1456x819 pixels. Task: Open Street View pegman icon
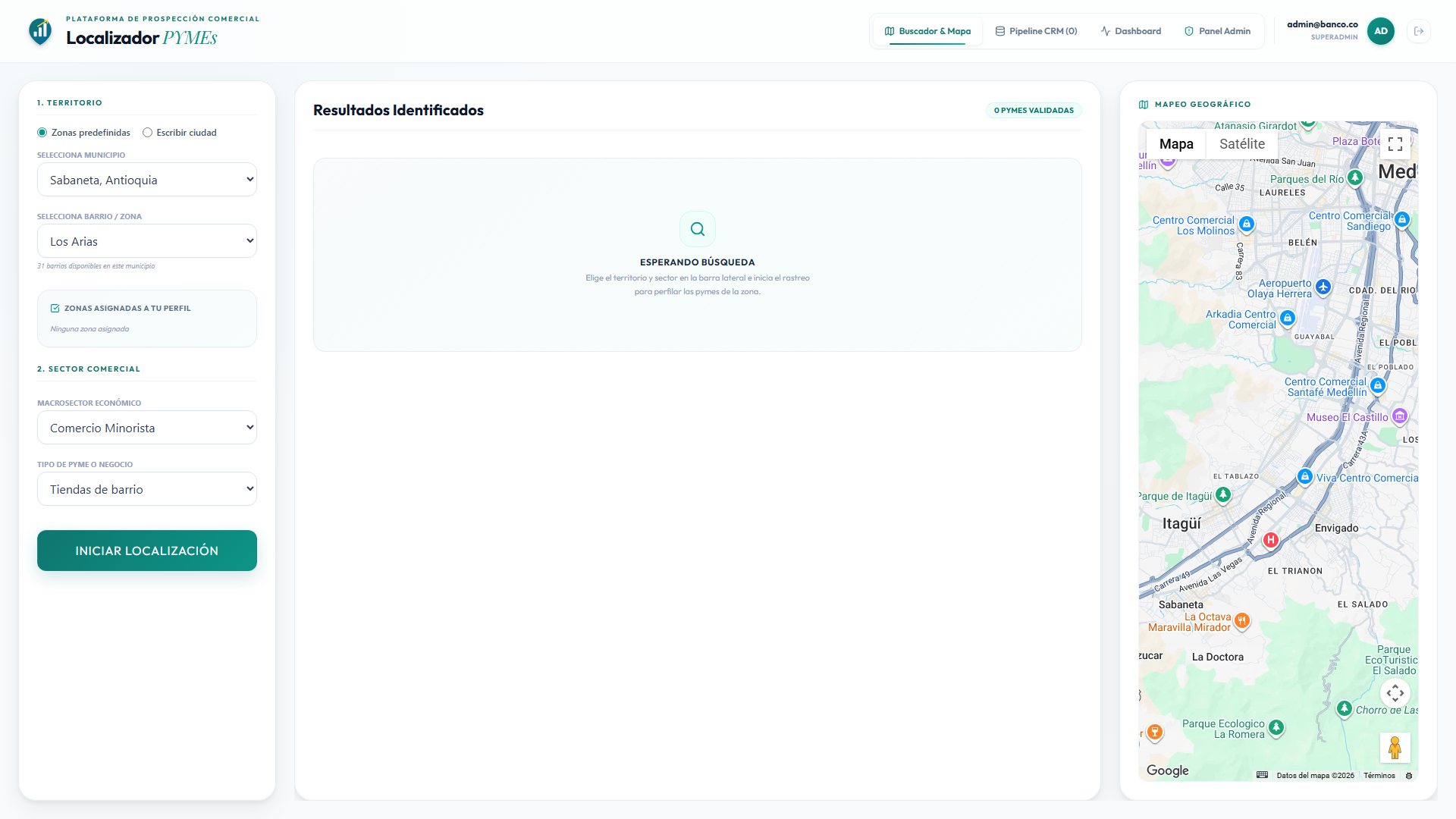point(1395,748)
